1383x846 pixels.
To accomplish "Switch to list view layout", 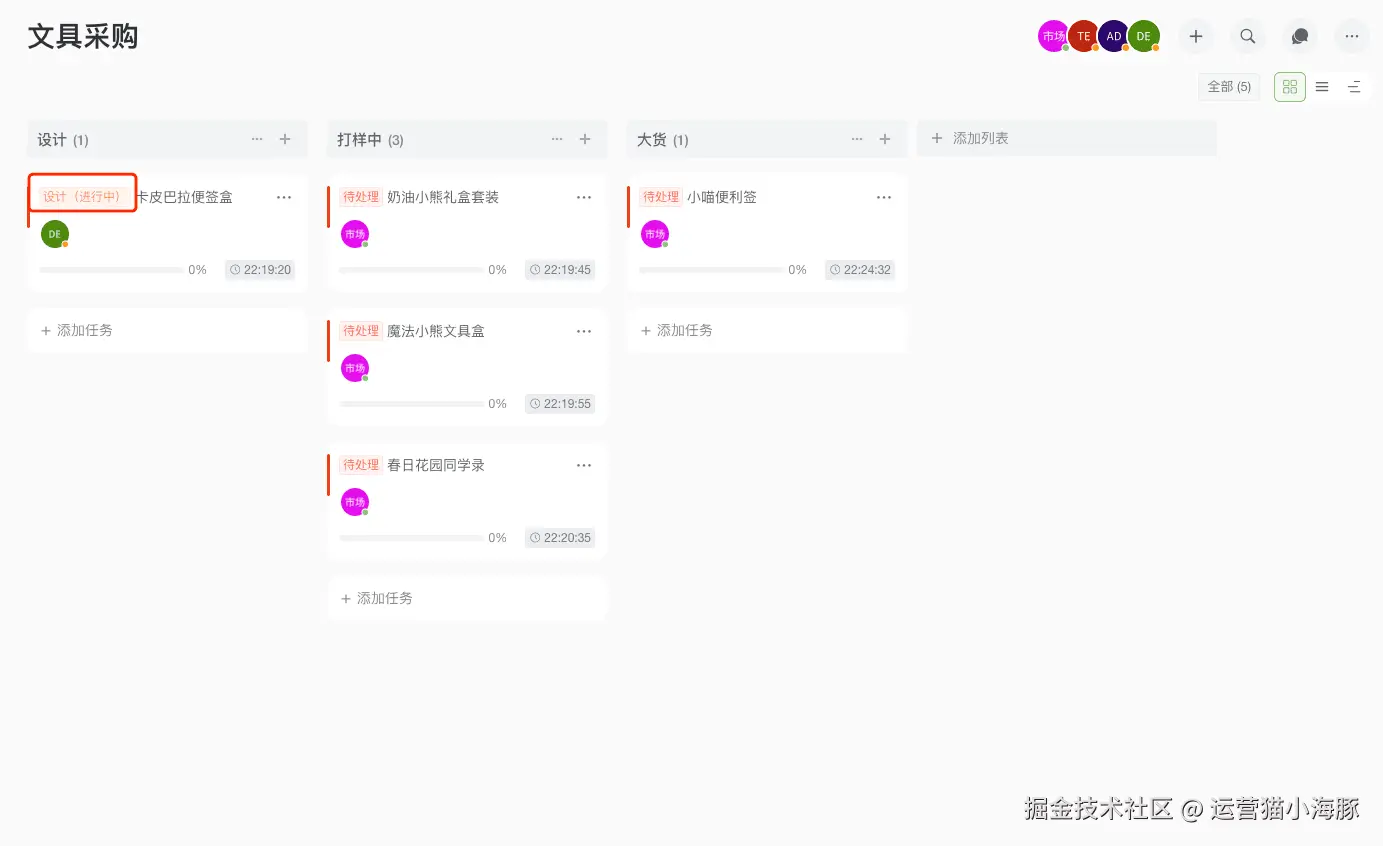I will 1321,87.
